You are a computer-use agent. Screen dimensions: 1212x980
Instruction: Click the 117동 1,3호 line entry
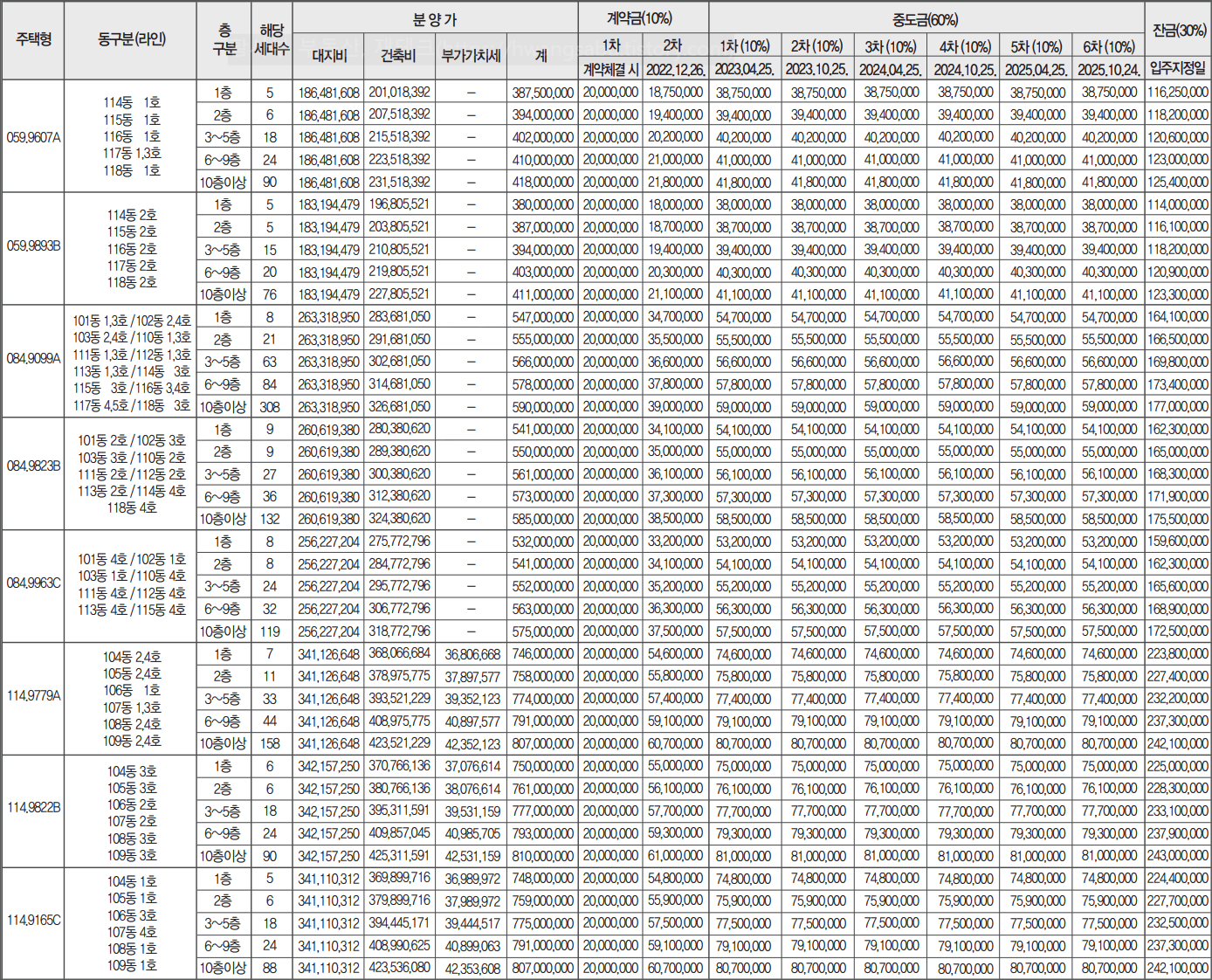tap(132, 154)
